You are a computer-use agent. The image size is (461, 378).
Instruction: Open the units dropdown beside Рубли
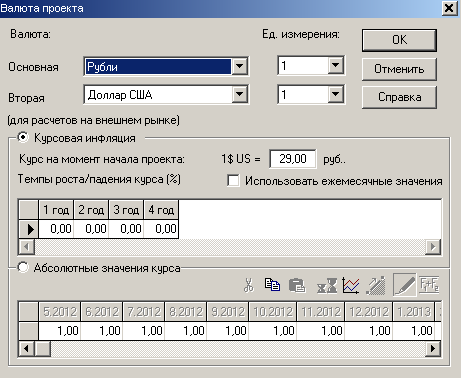(x=335, y=65)
